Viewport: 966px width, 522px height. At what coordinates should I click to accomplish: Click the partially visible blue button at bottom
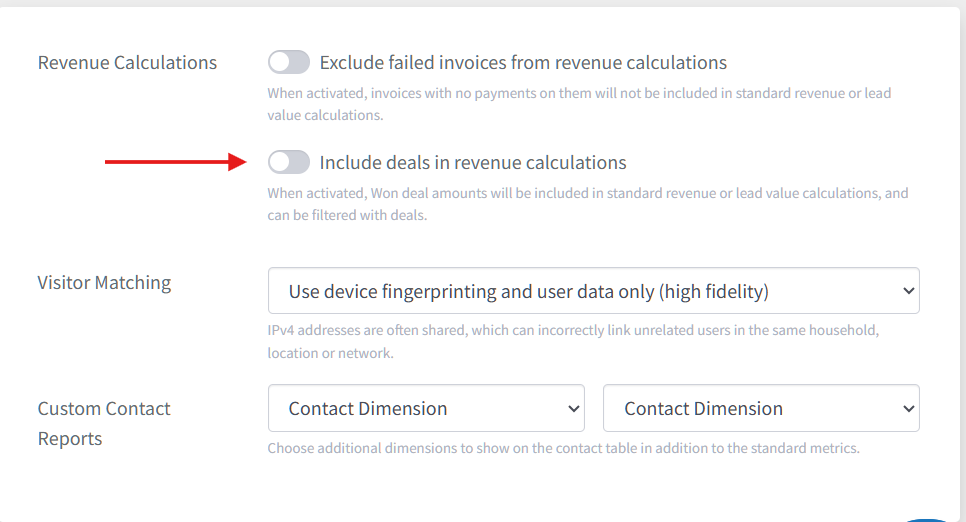pyautogui.click(x=927, y=519)
